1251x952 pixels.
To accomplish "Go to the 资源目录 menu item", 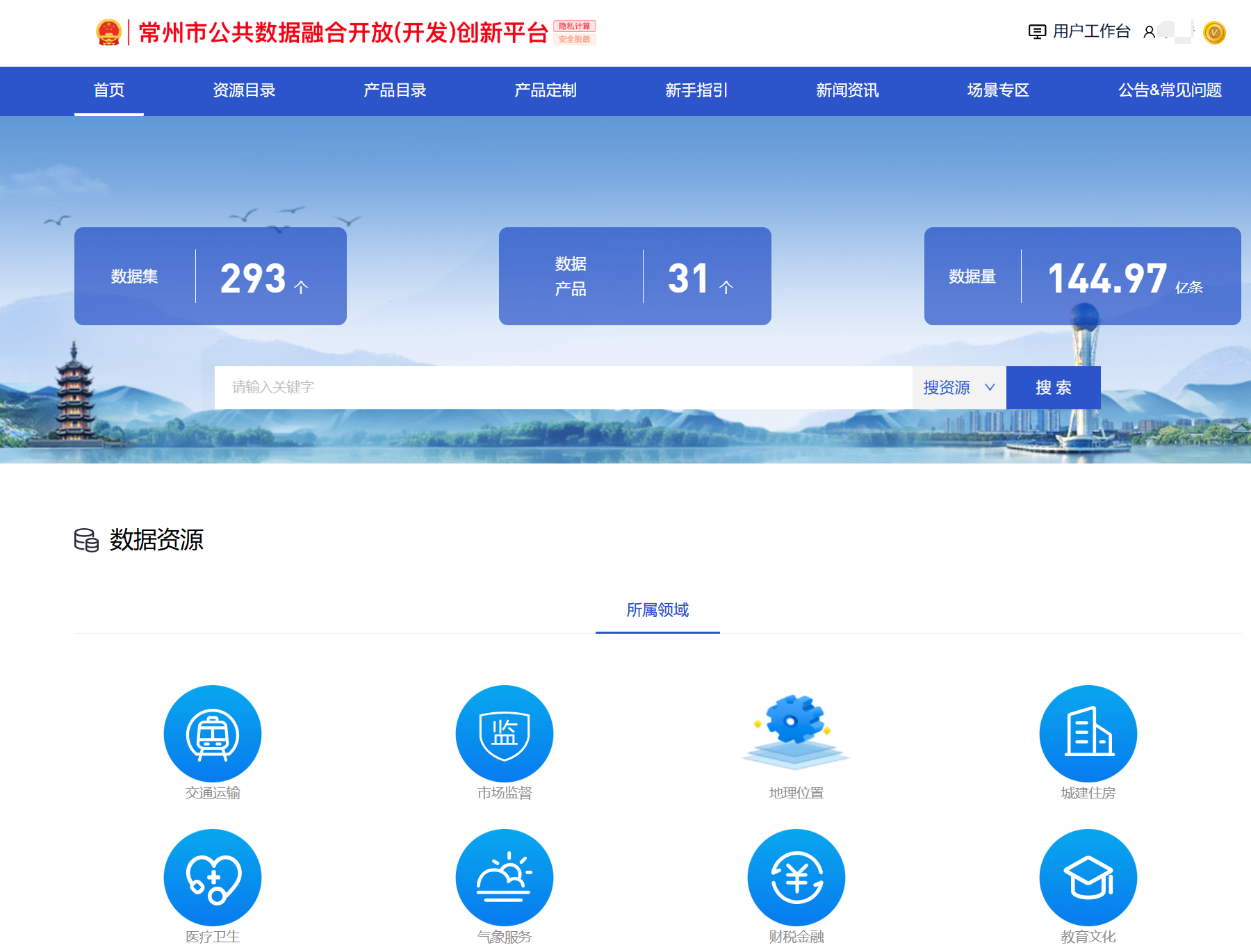I will tap(244, 90).
